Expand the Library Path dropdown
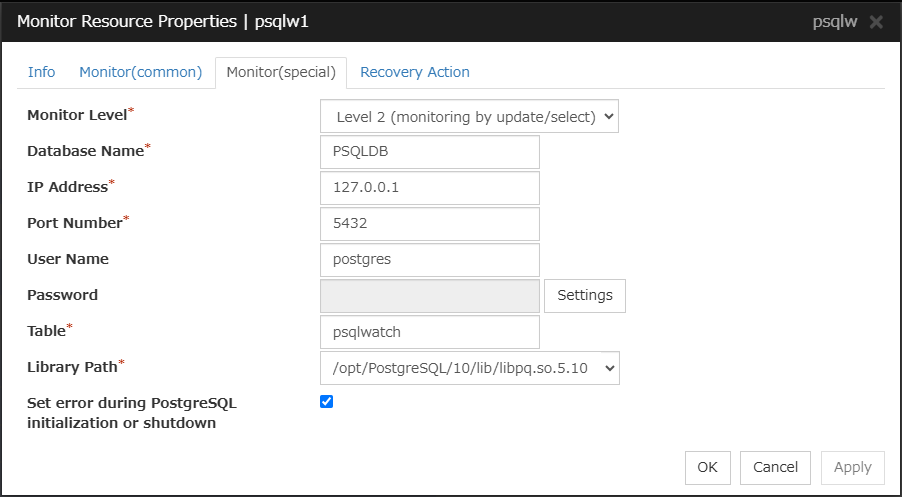Viewport: 902px width, 497px height. (466, 368)
